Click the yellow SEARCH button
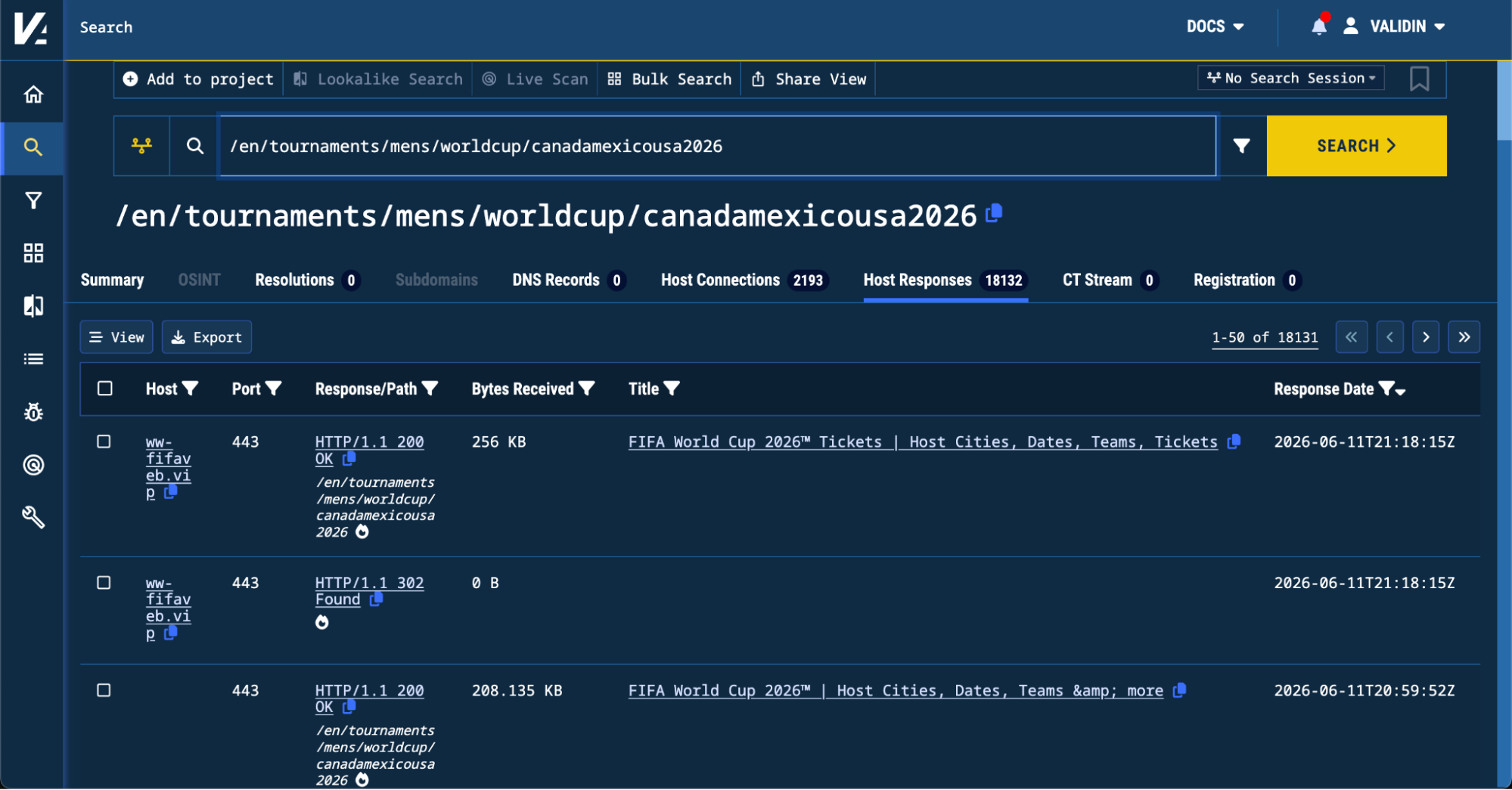This screenshot has height=790, width=1512. click(x=1357, y=146)
